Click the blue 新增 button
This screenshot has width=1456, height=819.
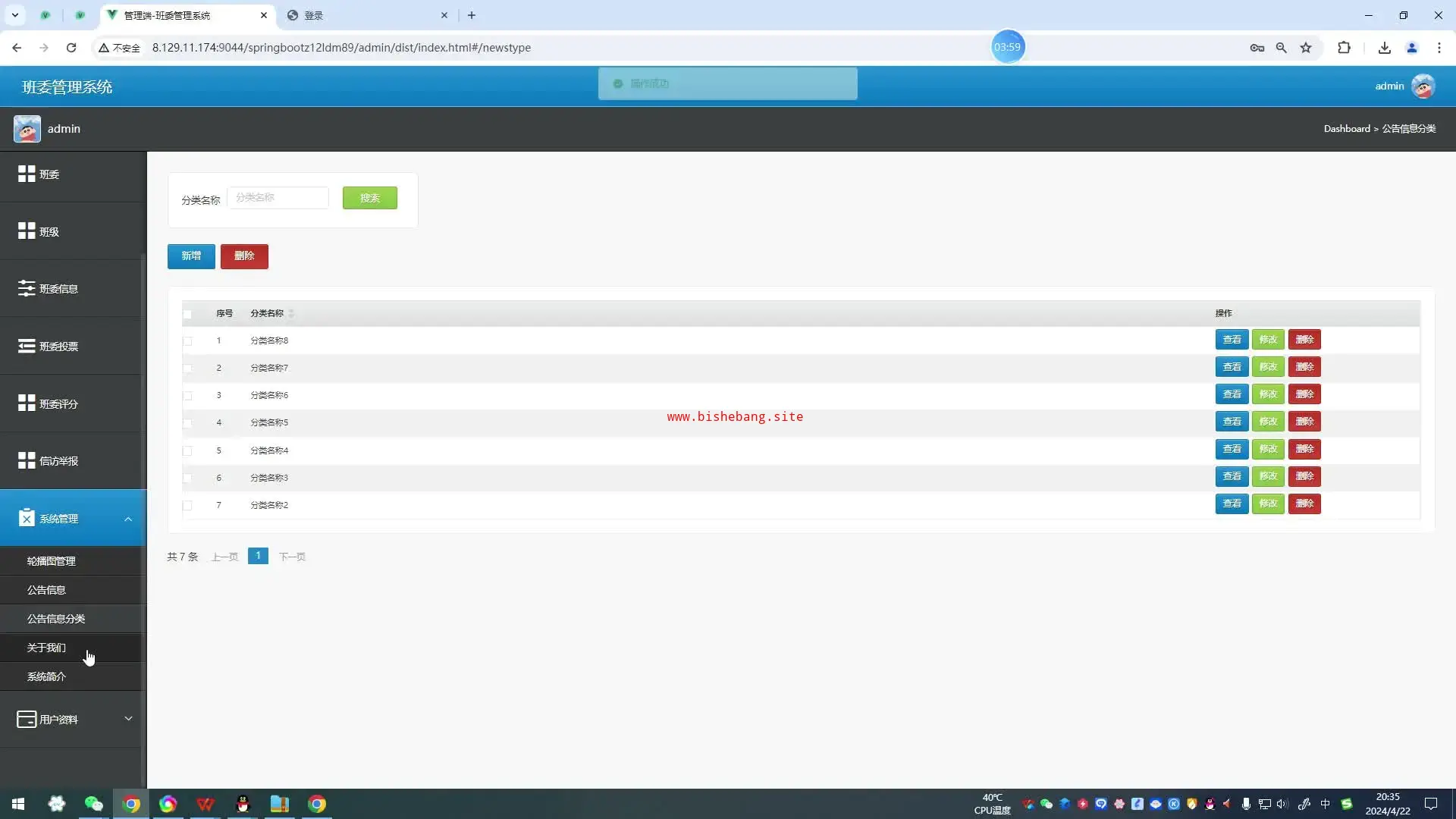click(x=191, y=256)
